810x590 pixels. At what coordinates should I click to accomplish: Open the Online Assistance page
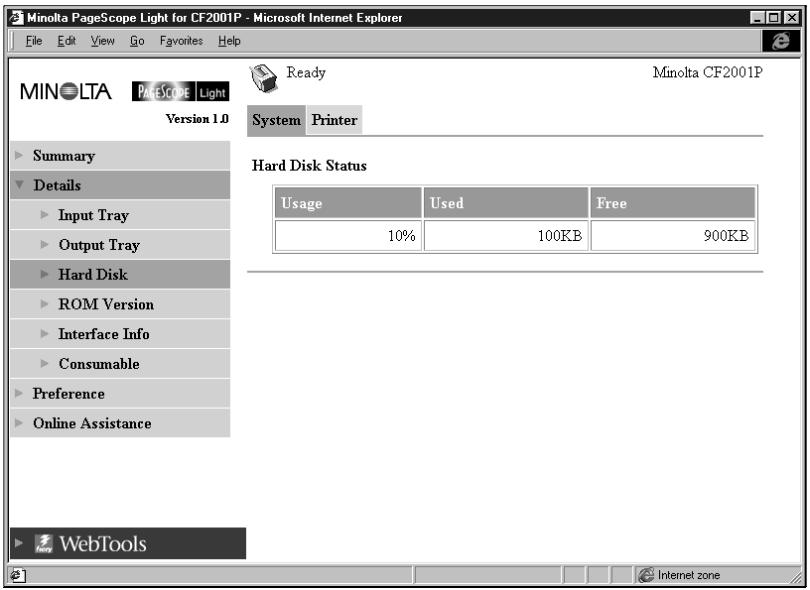click(x=120, y=423)
